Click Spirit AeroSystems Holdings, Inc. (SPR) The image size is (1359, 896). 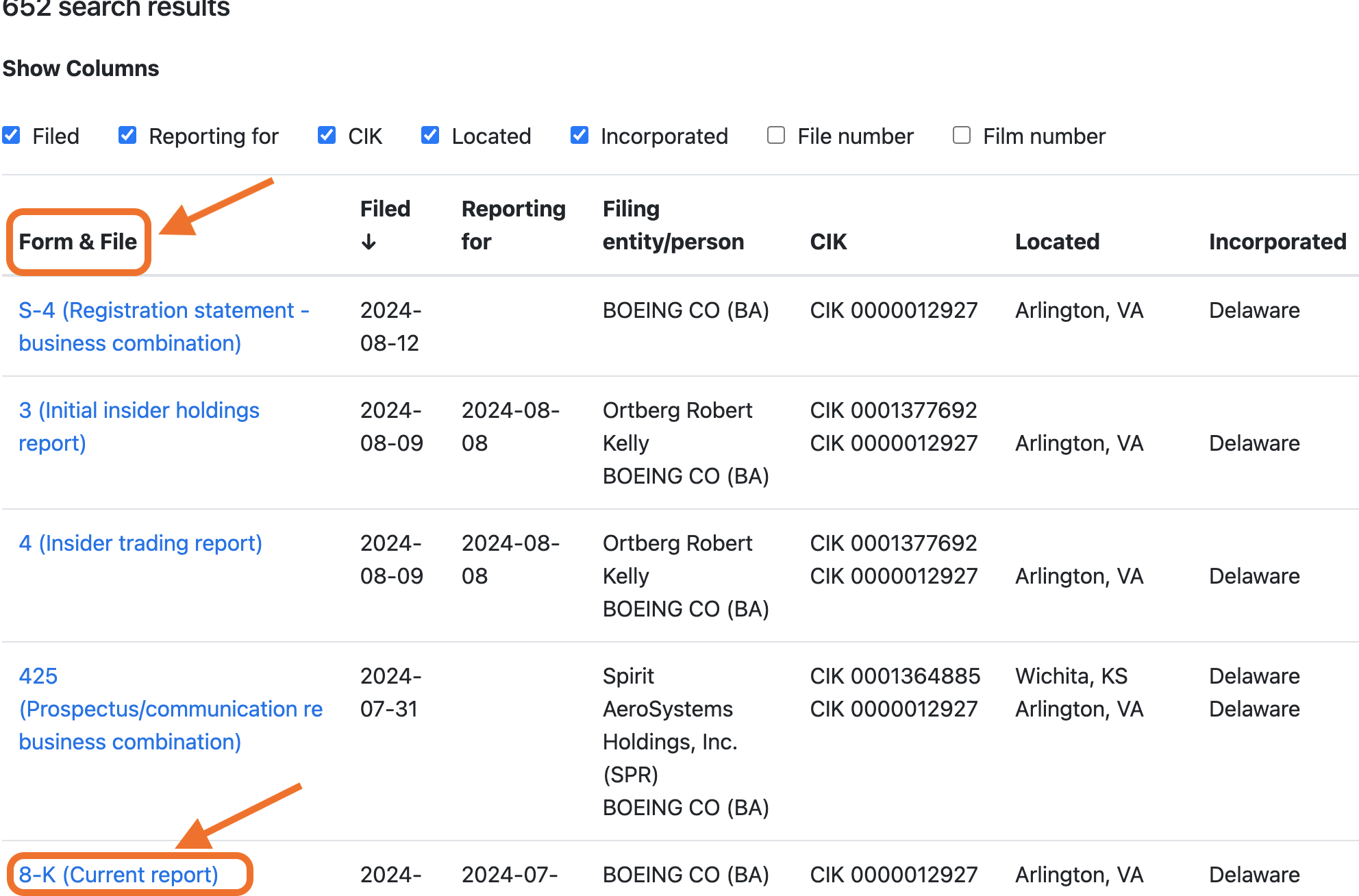670,725
